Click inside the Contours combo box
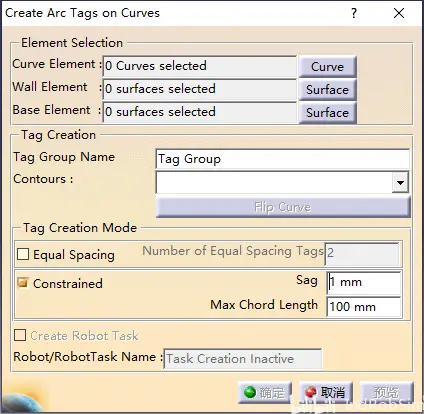 [274, 182]
